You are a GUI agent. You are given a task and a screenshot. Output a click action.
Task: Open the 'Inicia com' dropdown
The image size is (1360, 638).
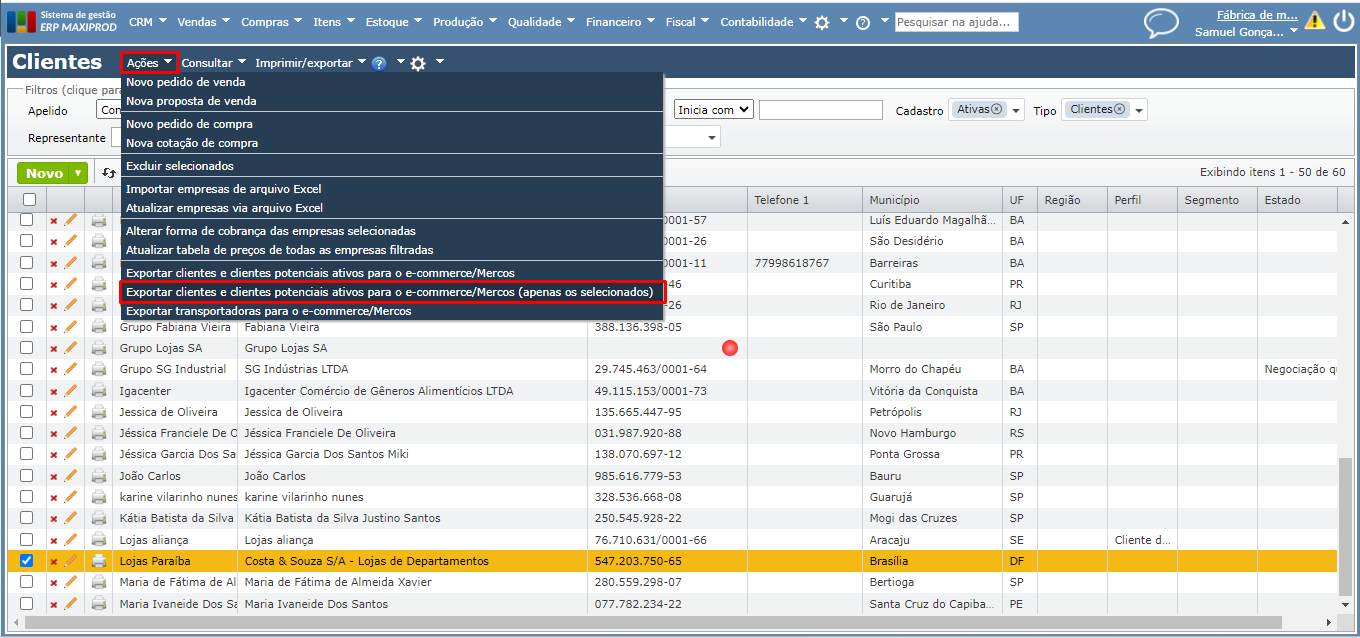(713, 110)
